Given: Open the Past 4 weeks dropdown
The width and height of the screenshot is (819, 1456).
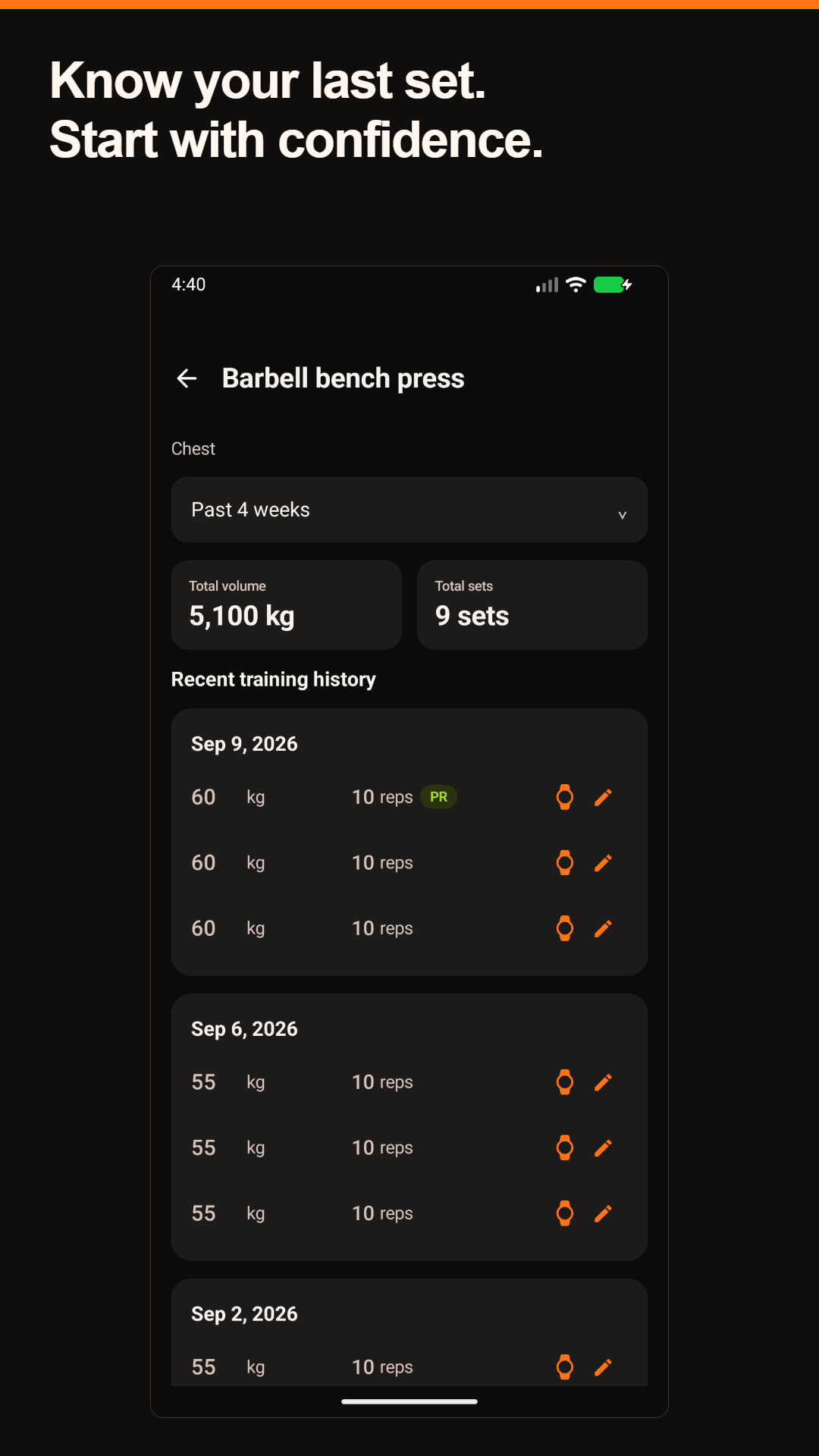Looking at the screenshot, I should point(409,510).
